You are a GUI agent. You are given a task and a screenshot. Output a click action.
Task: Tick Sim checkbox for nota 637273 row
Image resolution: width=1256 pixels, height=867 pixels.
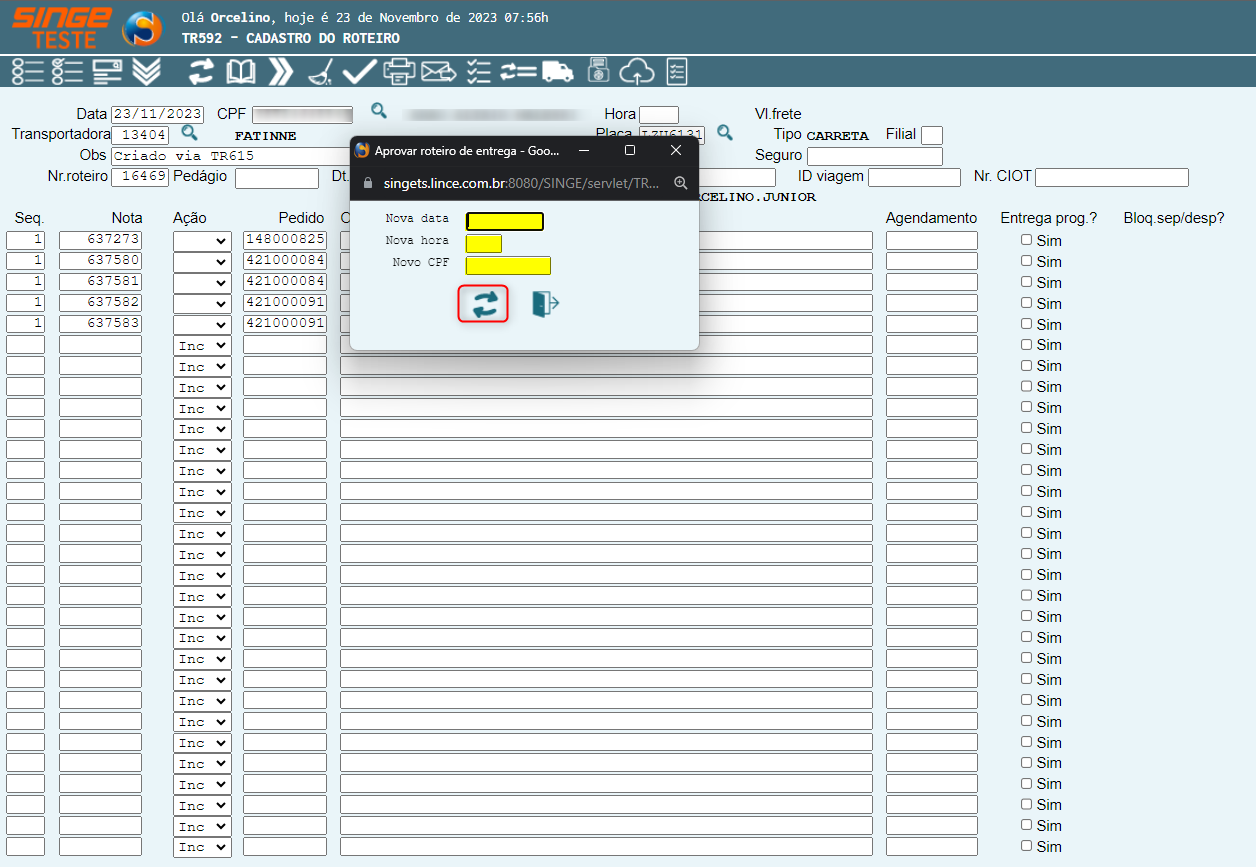pyautogui.click(x=1026, y=240)
